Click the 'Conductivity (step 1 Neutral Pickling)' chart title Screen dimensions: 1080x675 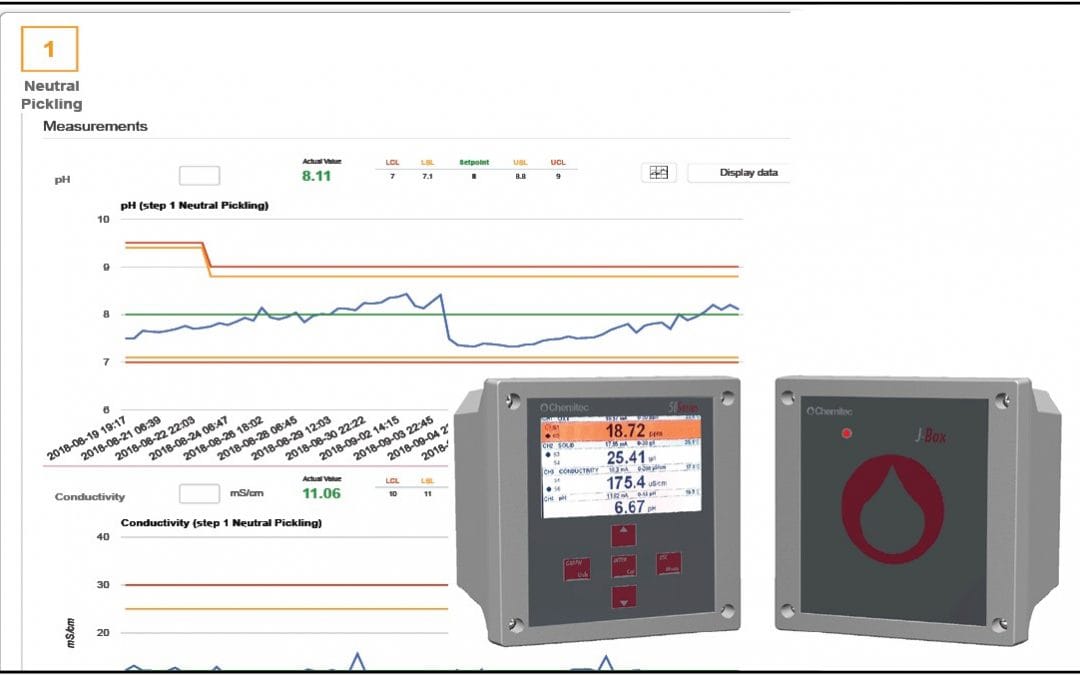(x=221, y=523)
